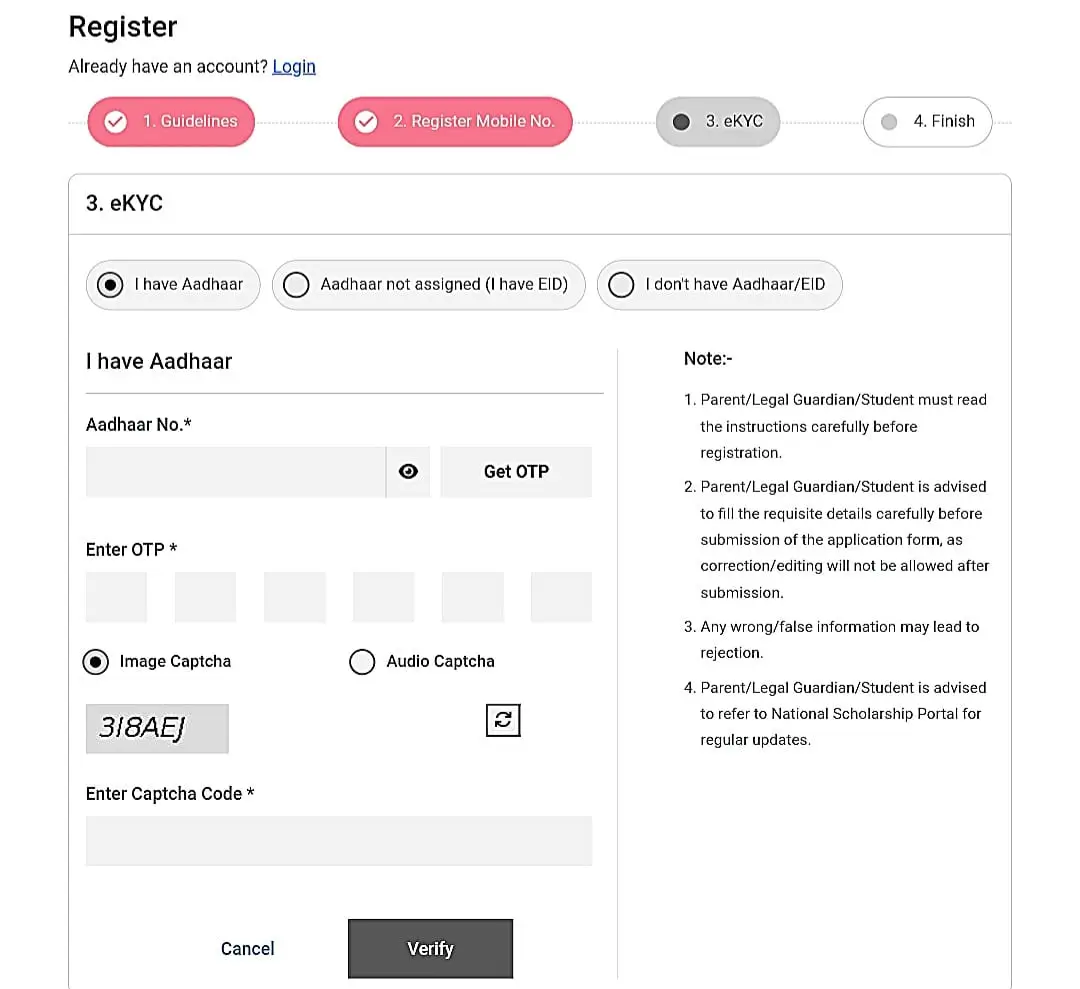Focus the Aadhaar No. input field

coord(235,472)
